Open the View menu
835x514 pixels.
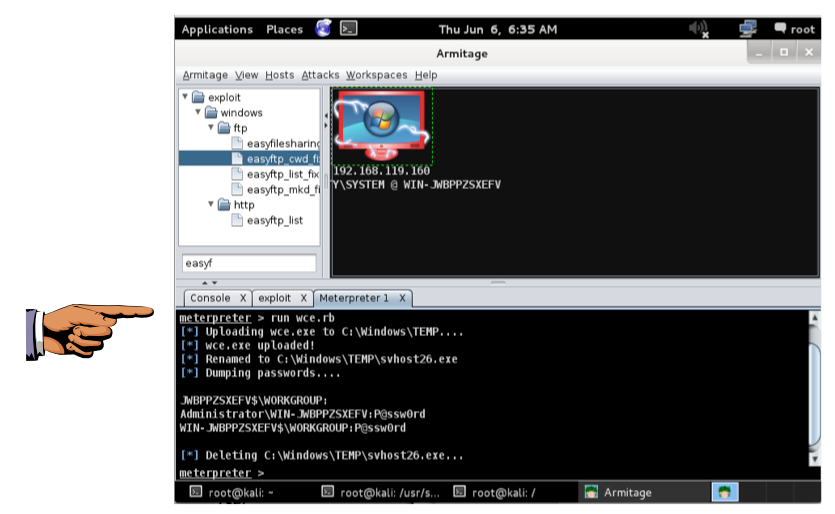coord(247,75)
